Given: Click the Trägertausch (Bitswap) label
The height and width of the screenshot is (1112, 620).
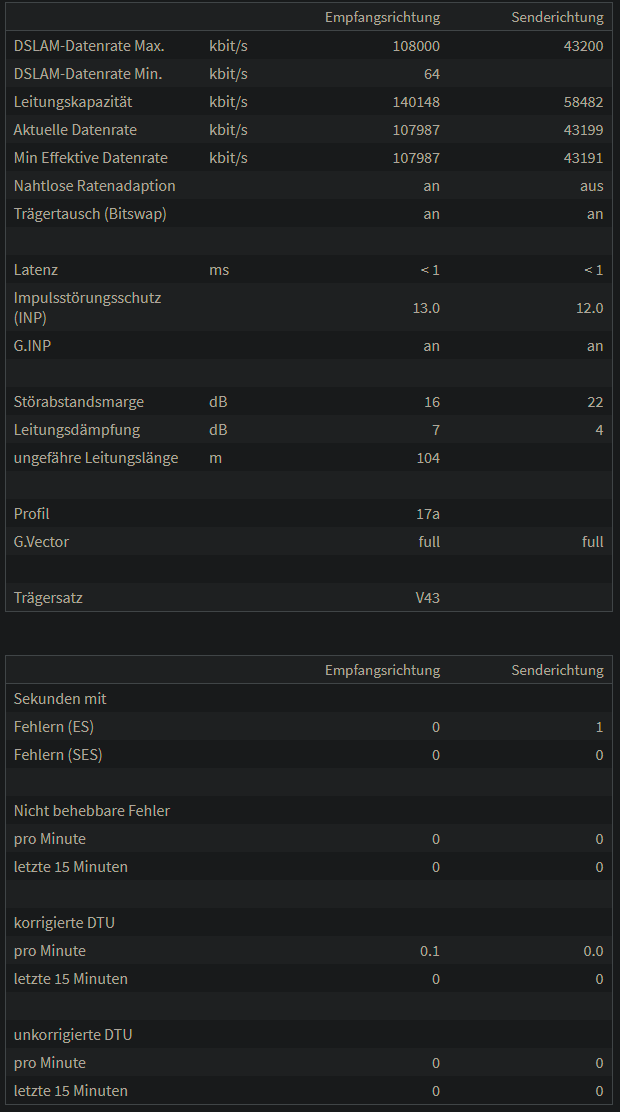Looking at the screenshot, I should pos(90,214).
